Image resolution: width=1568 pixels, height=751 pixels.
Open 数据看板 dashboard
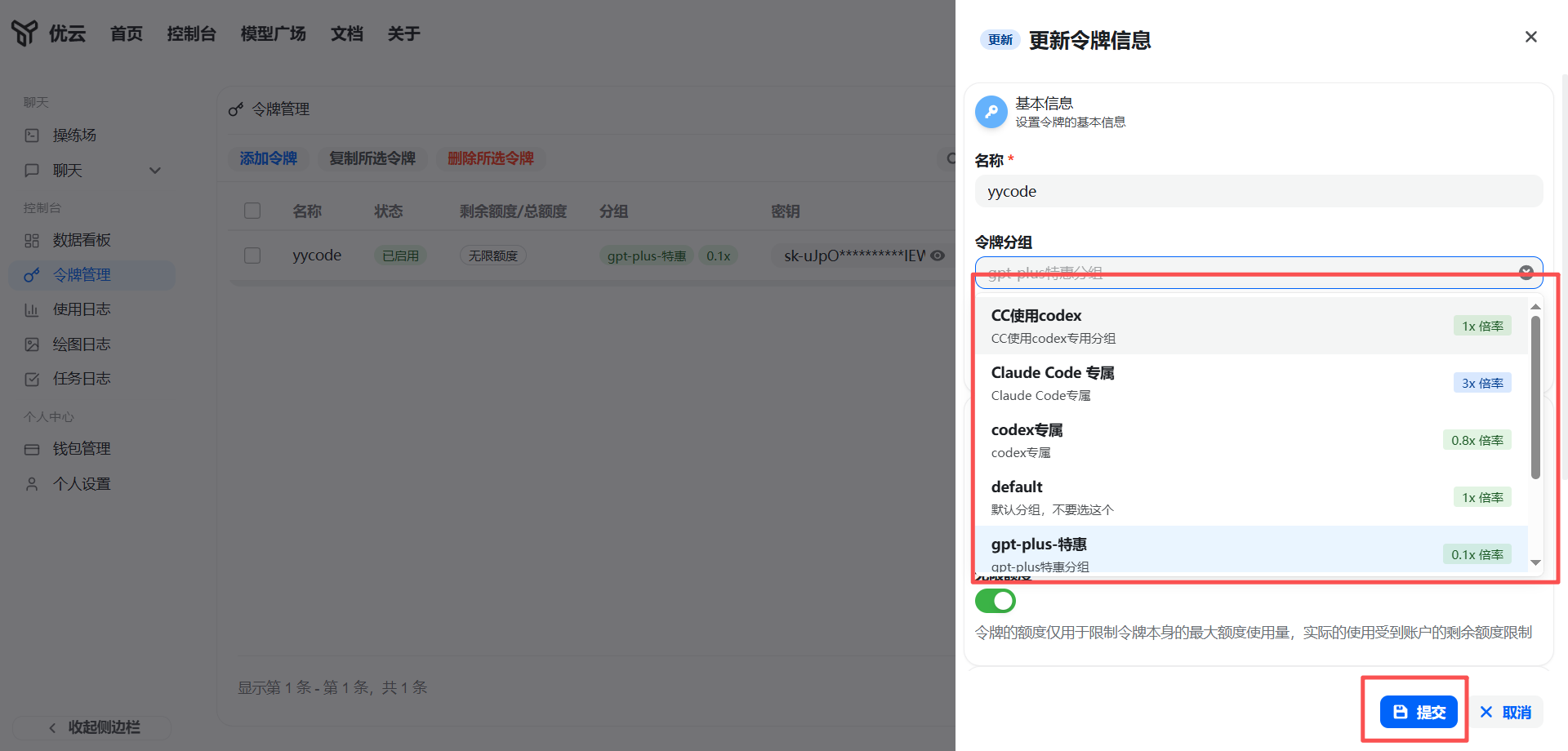(82, 240)
